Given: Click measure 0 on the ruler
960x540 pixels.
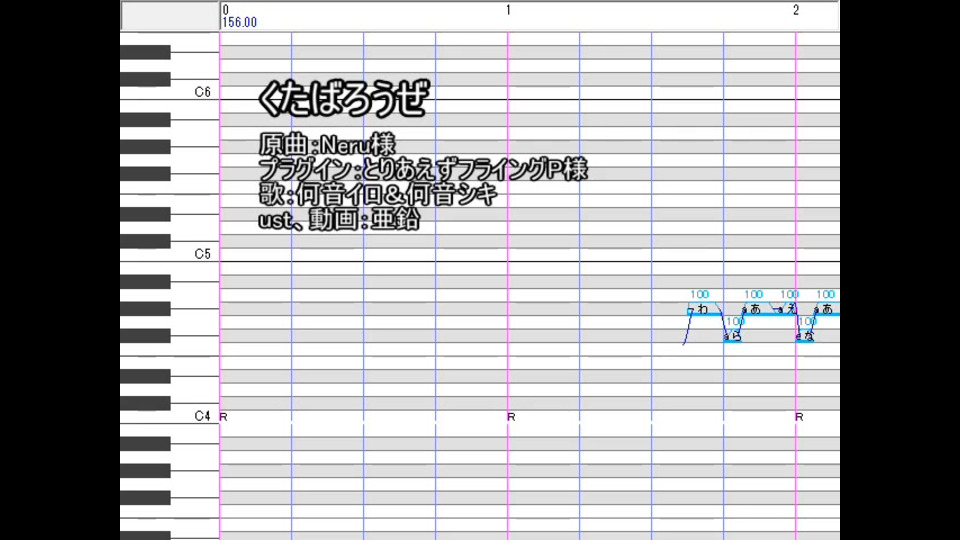Looking at the screenshot, I should 225,10.
